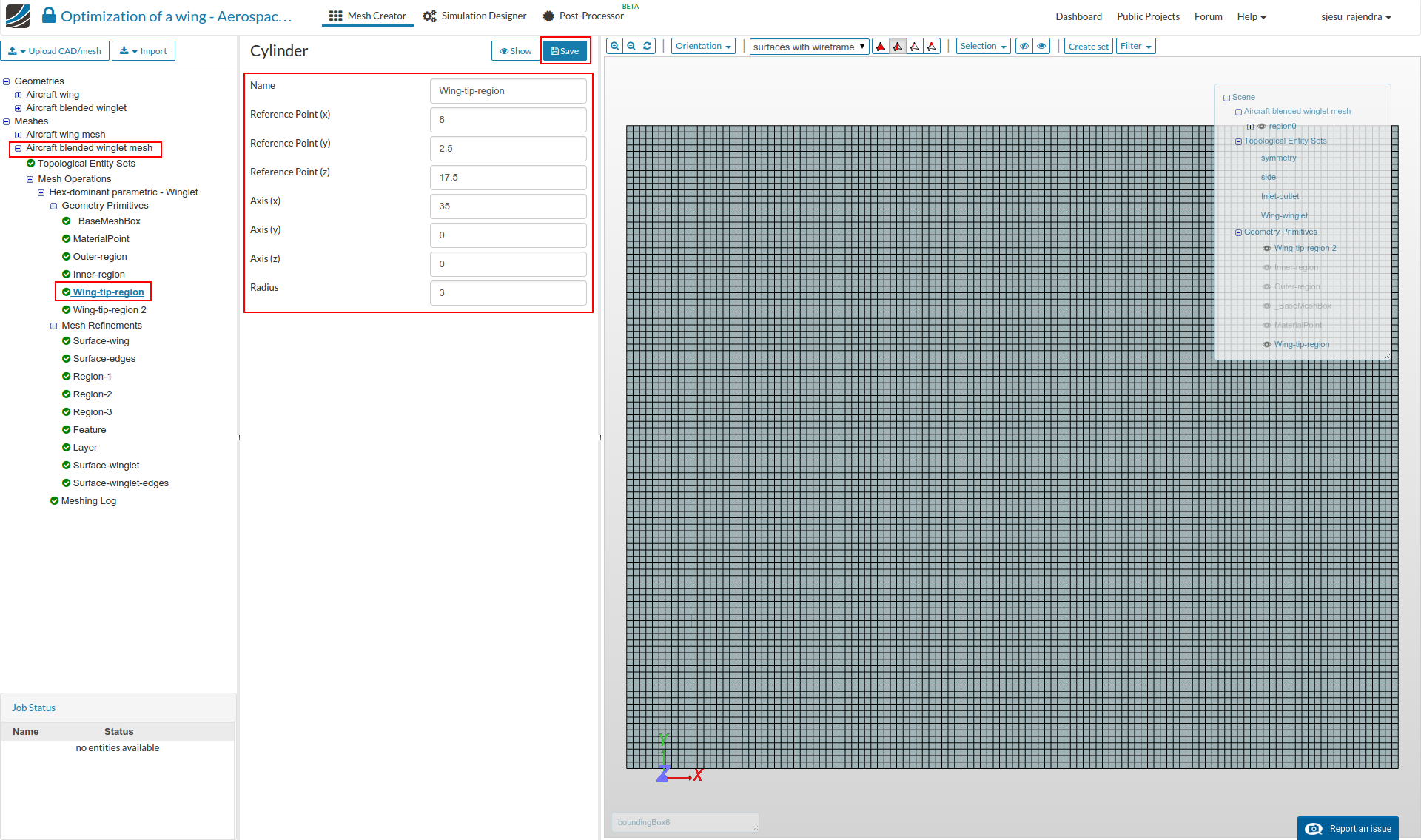Toggle region0 eye icon in scene tree
The height and width of the screenshot is (840, 1421).
(x=1262, y=127)
